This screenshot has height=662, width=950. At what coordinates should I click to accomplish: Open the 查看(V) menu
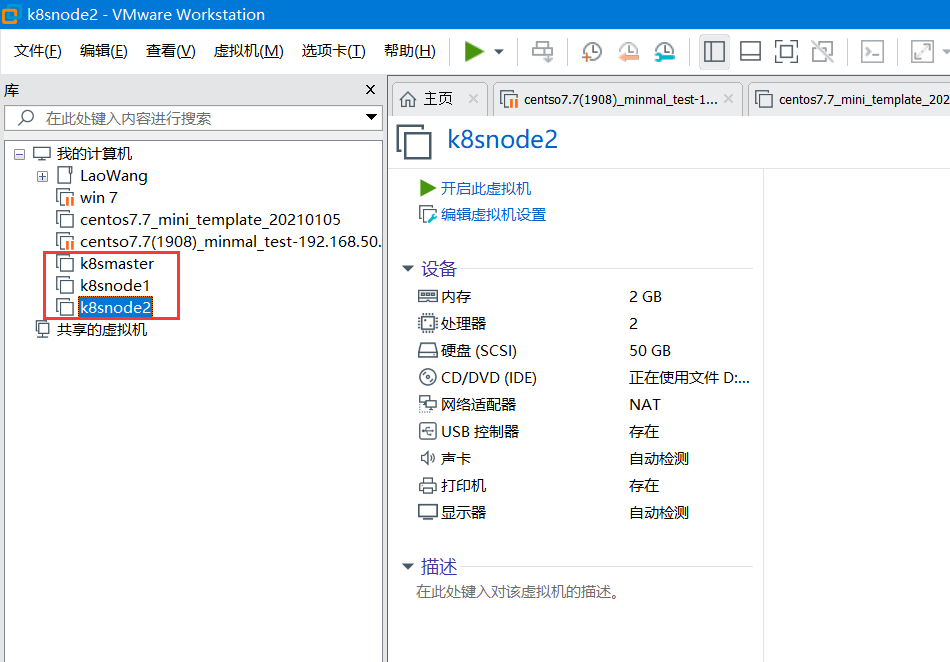coord(170,51)
